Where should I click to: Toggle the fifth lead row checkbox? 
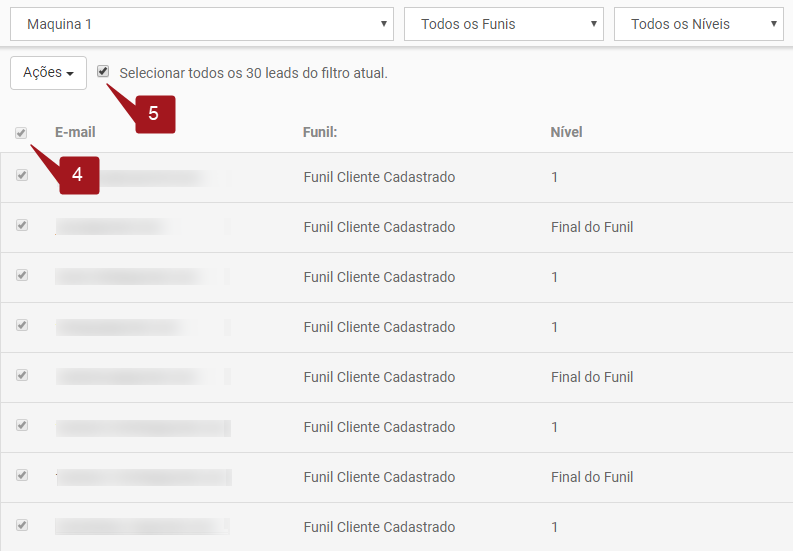(x=22, y=376)
